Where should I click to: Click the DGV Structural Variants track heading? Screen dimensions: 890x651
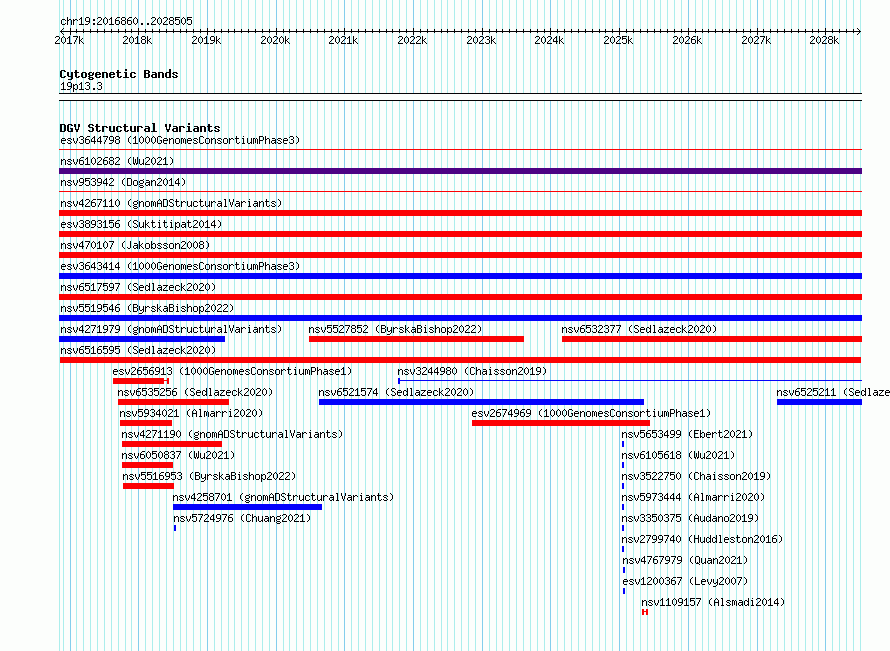140,128
